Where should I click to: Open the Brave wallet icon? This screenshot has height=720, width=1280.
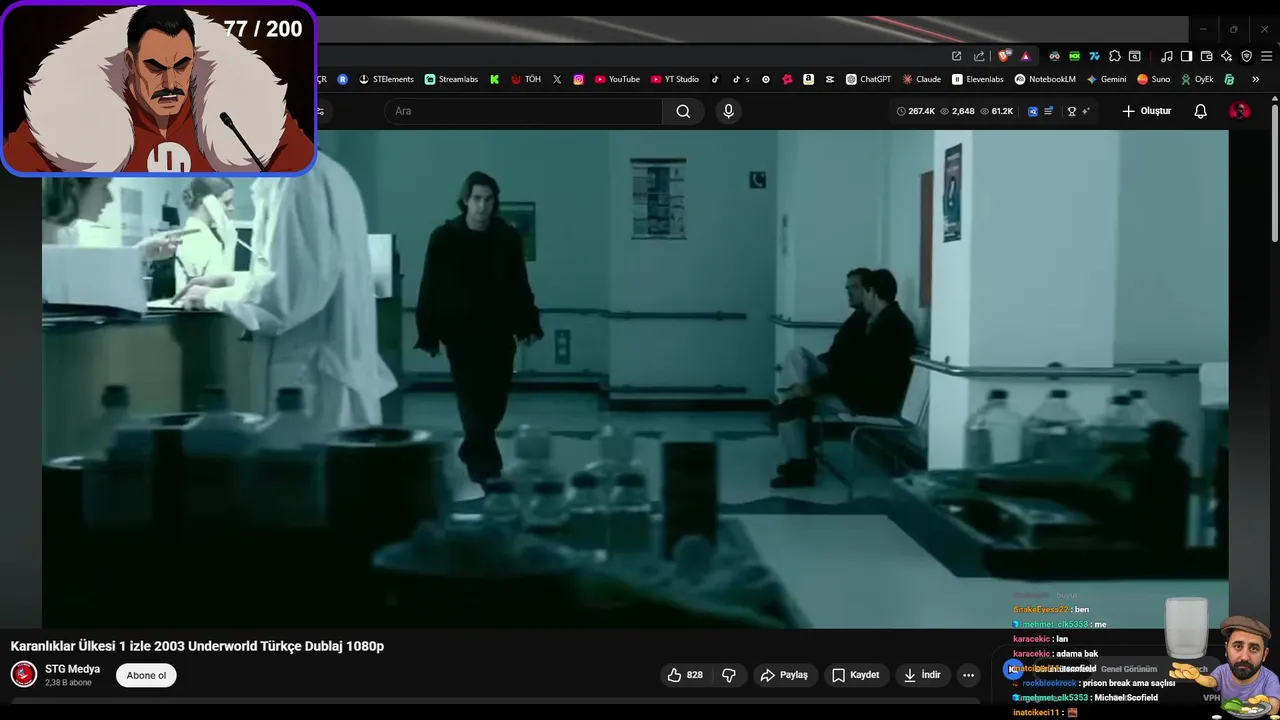click(x=1206, y=56)
